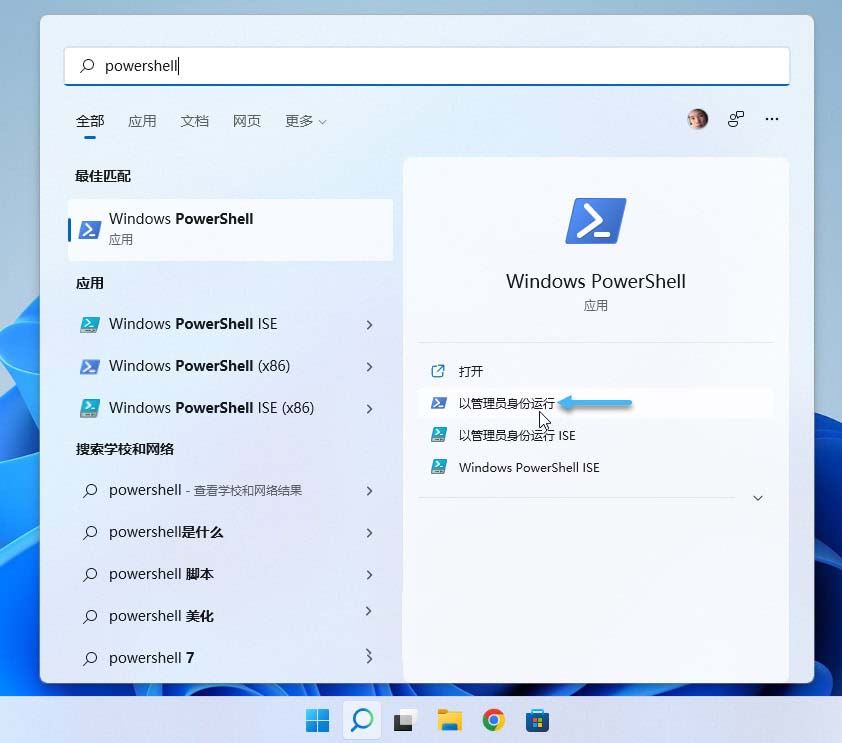Launch Google Chrome from the taskbar
The height and width of the screenshot is (743, 842).
(x=493, y=720)
